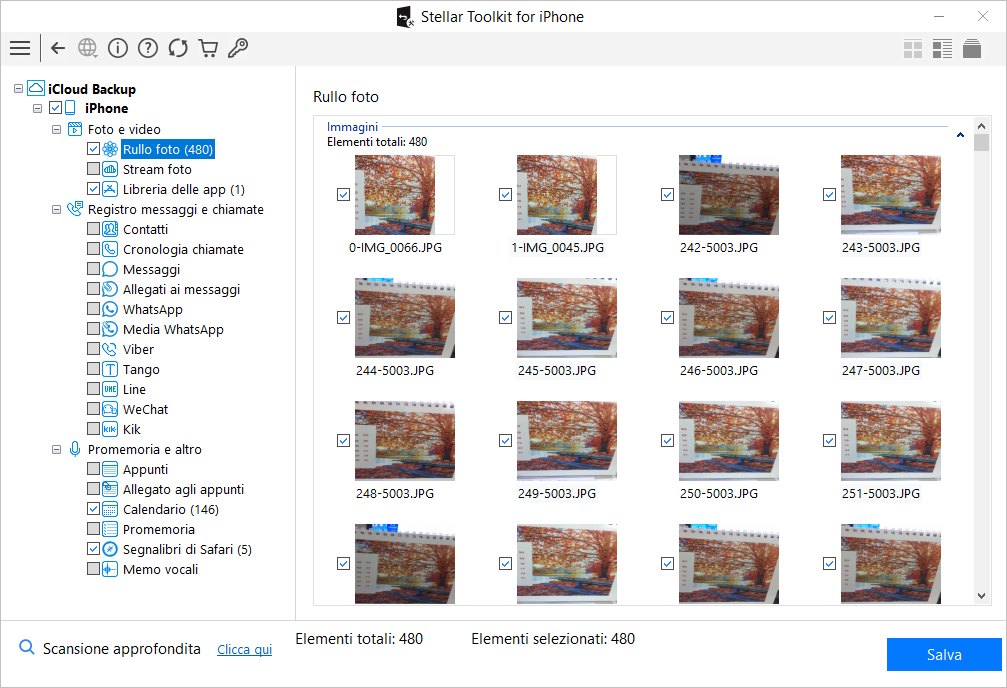Enable the WhatsApp checkbox

(93, 309)
